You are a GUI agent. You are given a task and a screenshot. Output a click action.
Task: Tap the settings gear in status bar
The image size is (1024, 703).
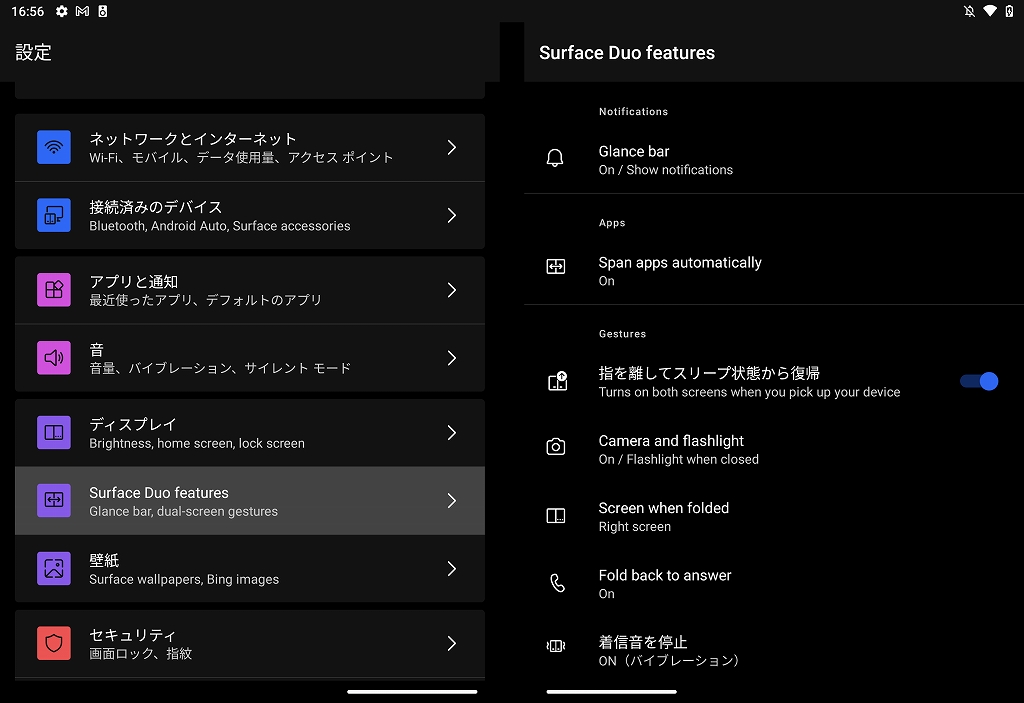coord(61,11)
